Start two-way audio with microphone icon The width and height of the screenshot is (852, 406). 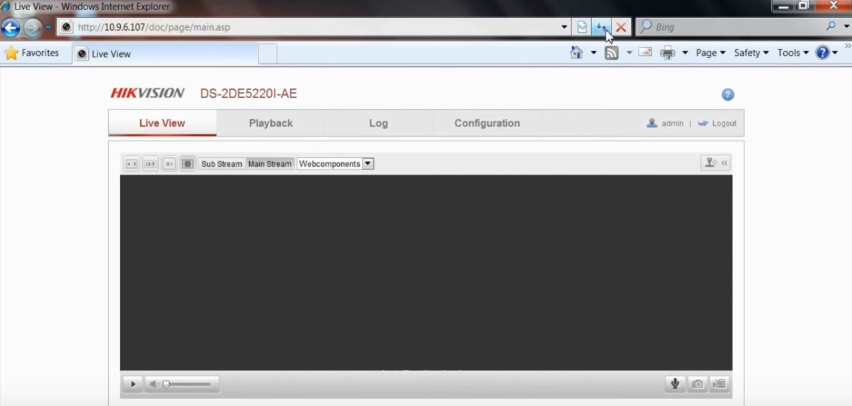675,384
